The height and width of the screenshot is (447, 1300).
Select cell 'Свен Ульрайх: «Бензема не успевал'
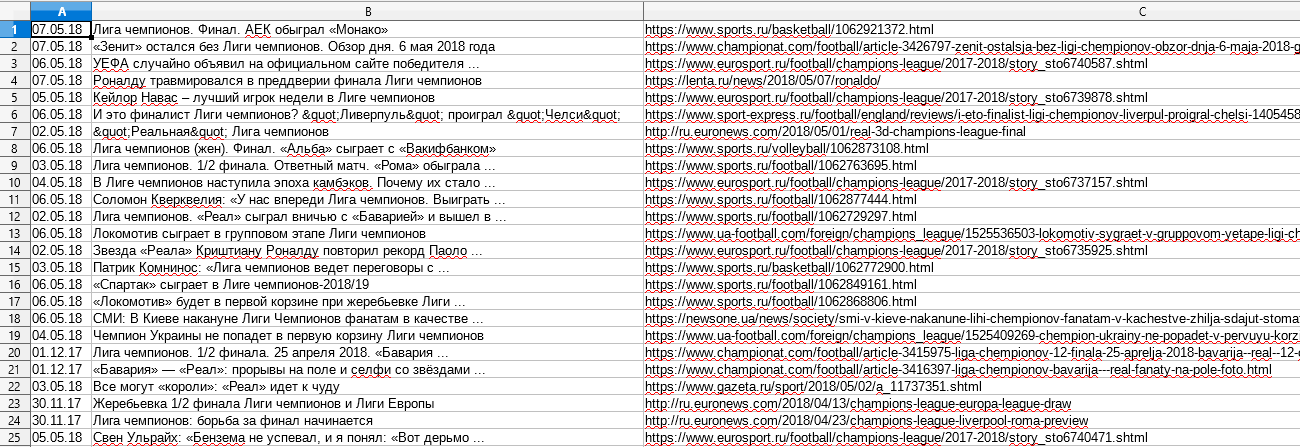[x=367, y=438]
